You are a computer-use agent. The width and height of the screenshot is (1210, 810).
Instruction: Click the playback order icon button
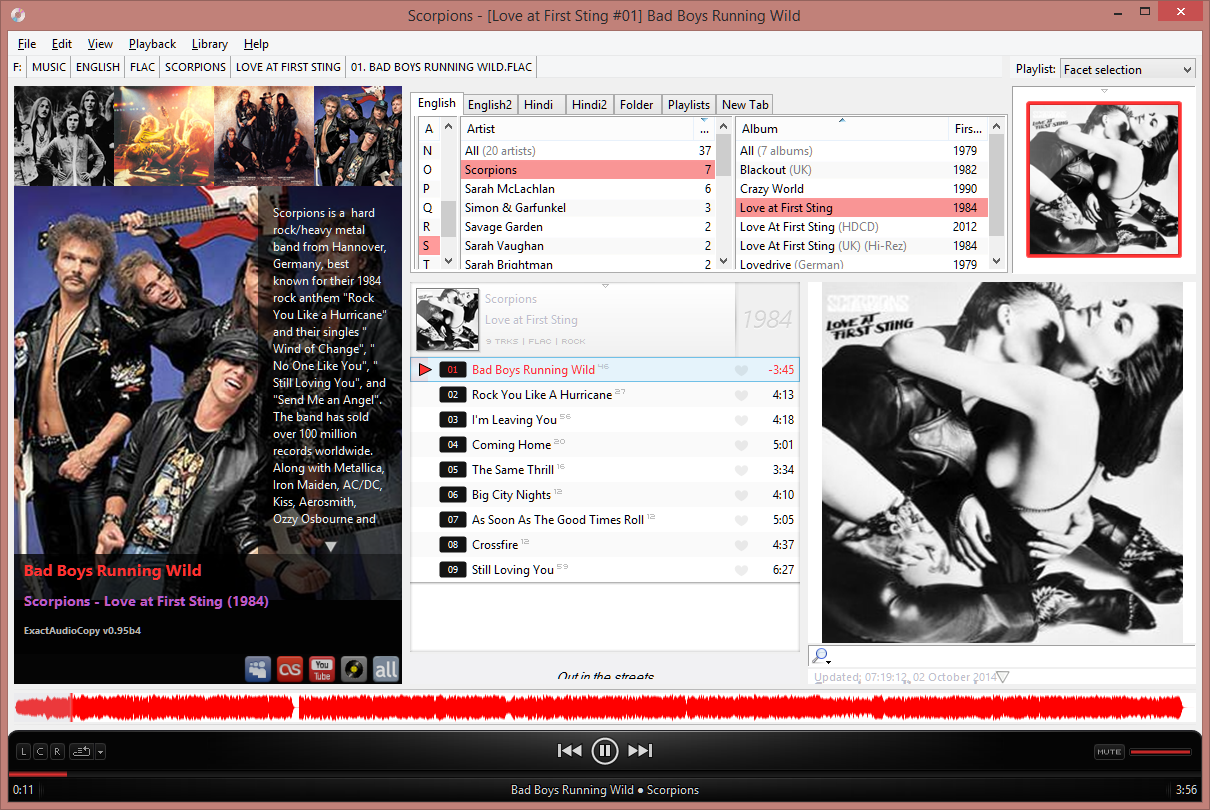[81, 751]
